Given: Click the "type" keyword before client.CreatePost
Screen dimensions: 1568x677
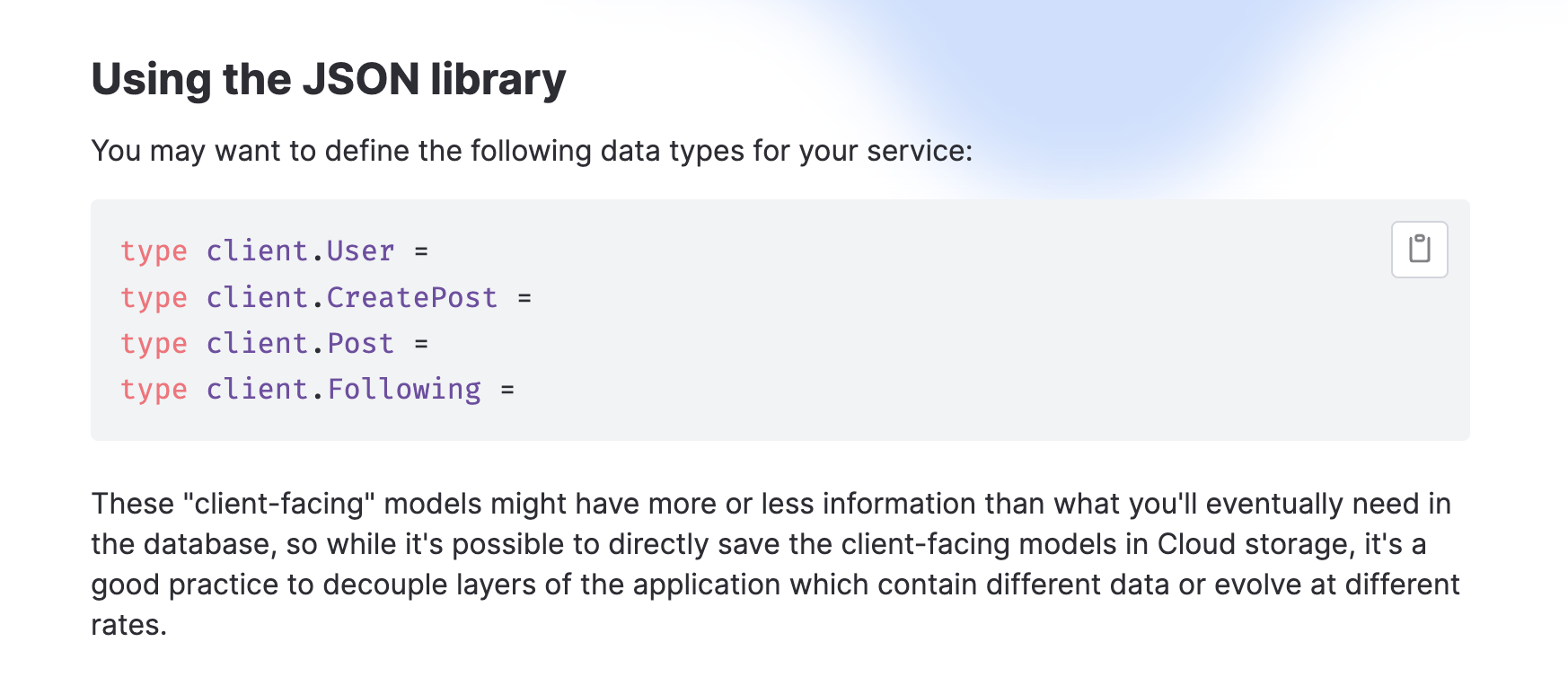Looking at the screenshot, I should [x=154, y=298].
